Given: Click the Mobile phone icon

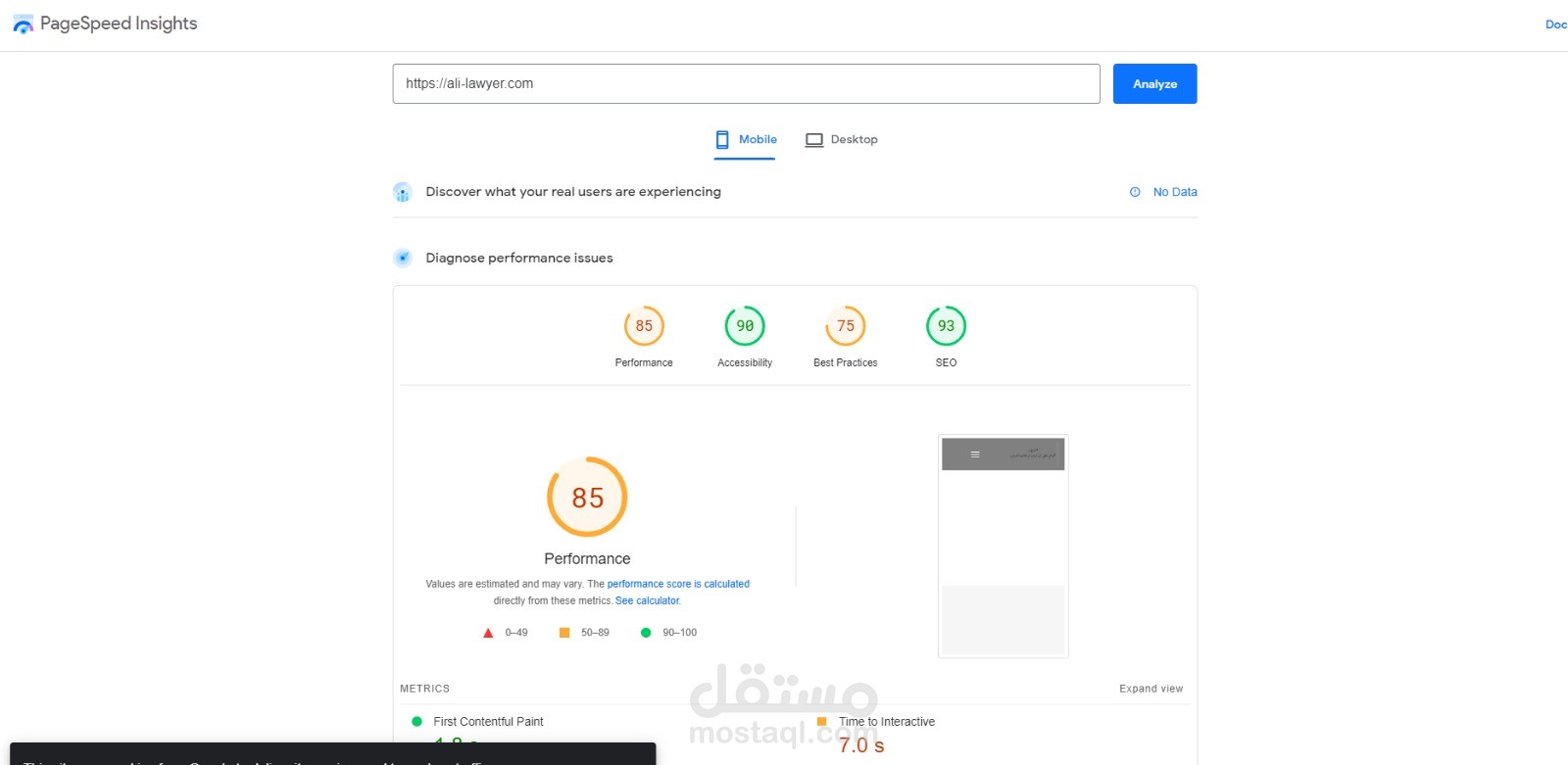Looking at the screenshot, I should click(x=722, y=139).
